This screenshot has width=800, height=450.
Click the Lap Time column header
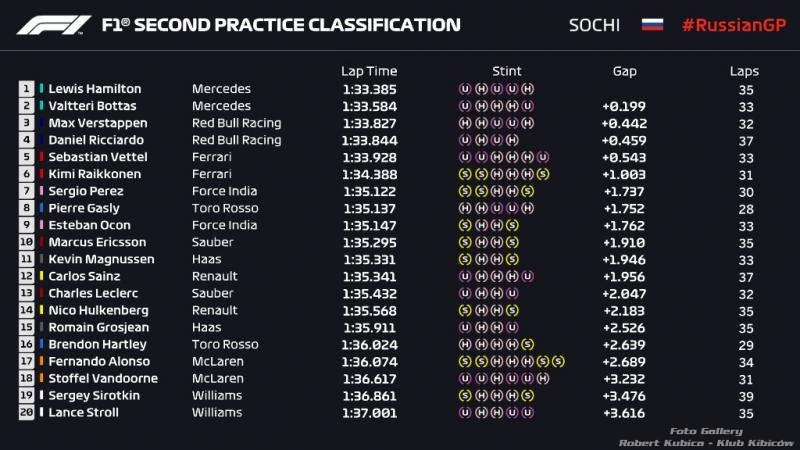[x=369, y=71]
